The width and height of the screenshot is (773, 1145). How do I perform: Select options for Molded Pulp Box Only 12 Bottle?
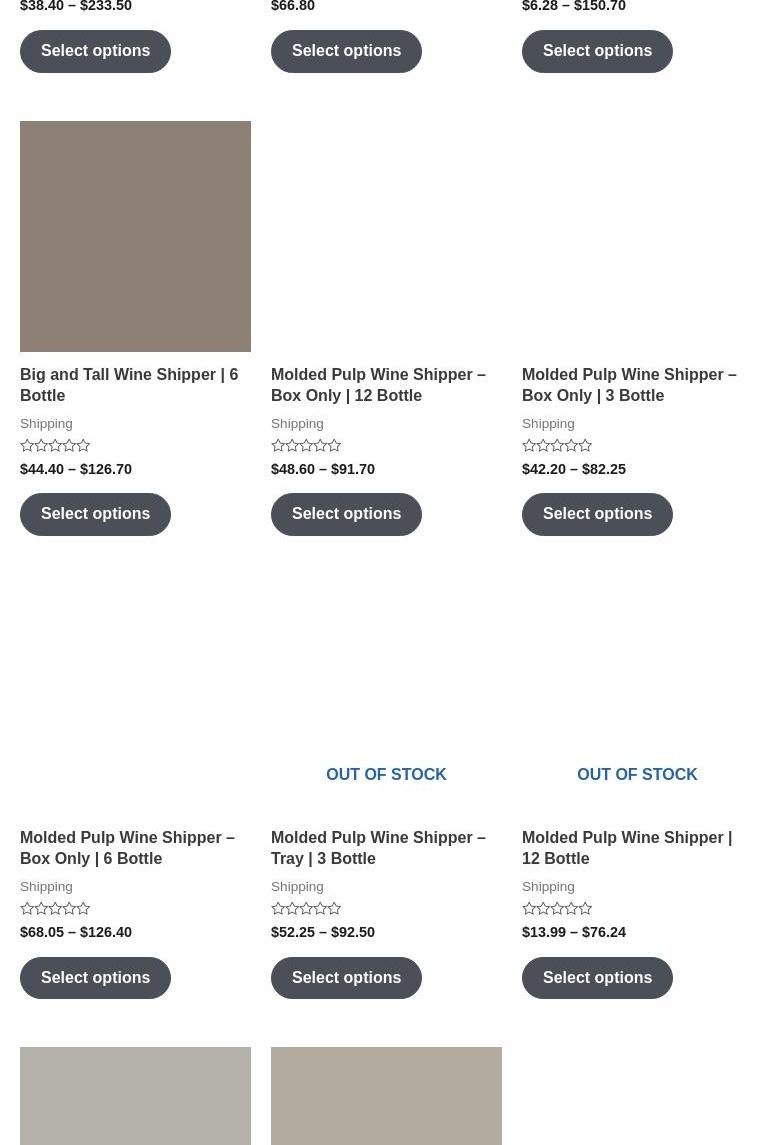(x=346, y=514)
